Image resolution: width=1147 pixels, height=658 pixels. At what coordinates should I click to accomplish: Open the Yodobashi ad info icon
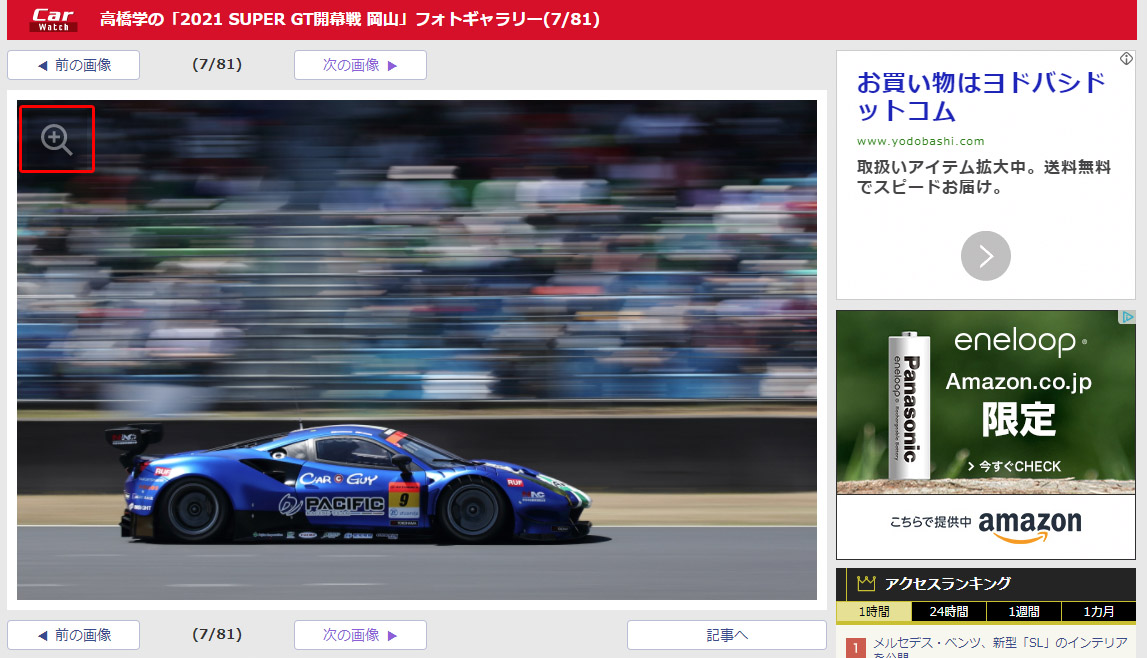pyautogui.click(x=1127, y=58)
